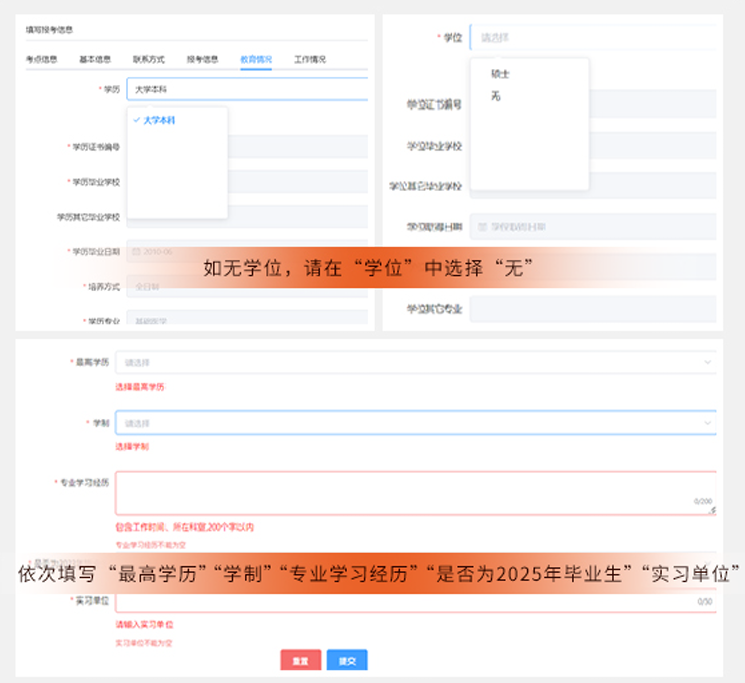745x683 pixels.
Task: Submit form with blue 提交 button
Action: click(347, 660)
